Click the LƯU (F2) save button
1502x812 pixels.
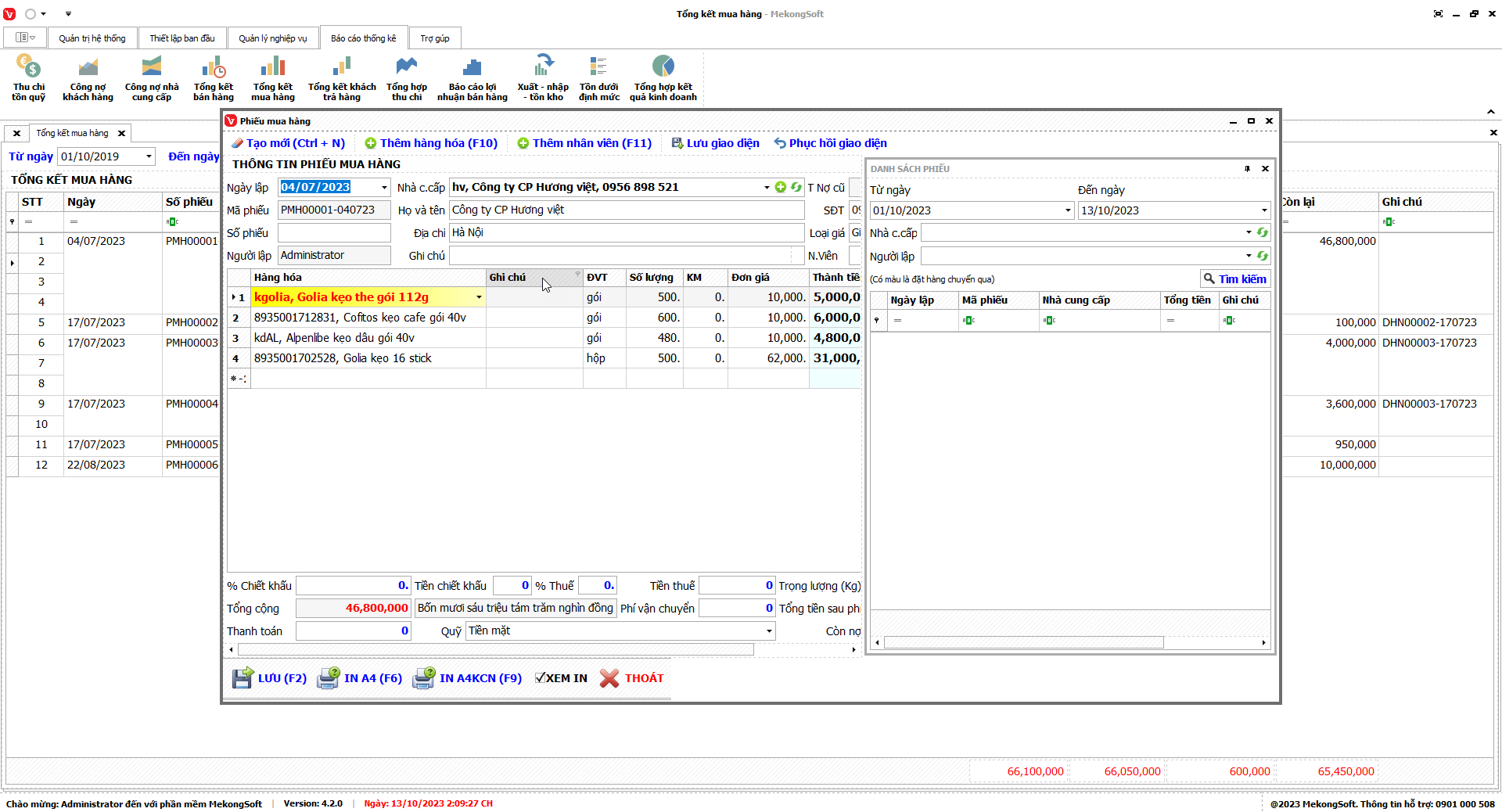[270, 678]
